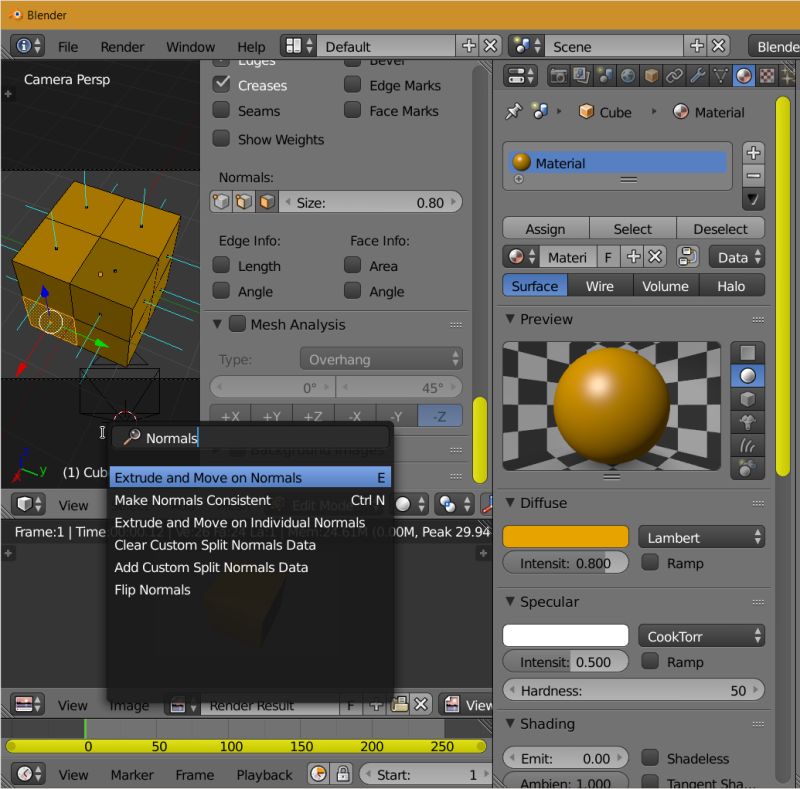Image resolution: width=800 pixels, height=789 pixels.
Task: Click Make Normals Consistent
Action: point(192,500)
